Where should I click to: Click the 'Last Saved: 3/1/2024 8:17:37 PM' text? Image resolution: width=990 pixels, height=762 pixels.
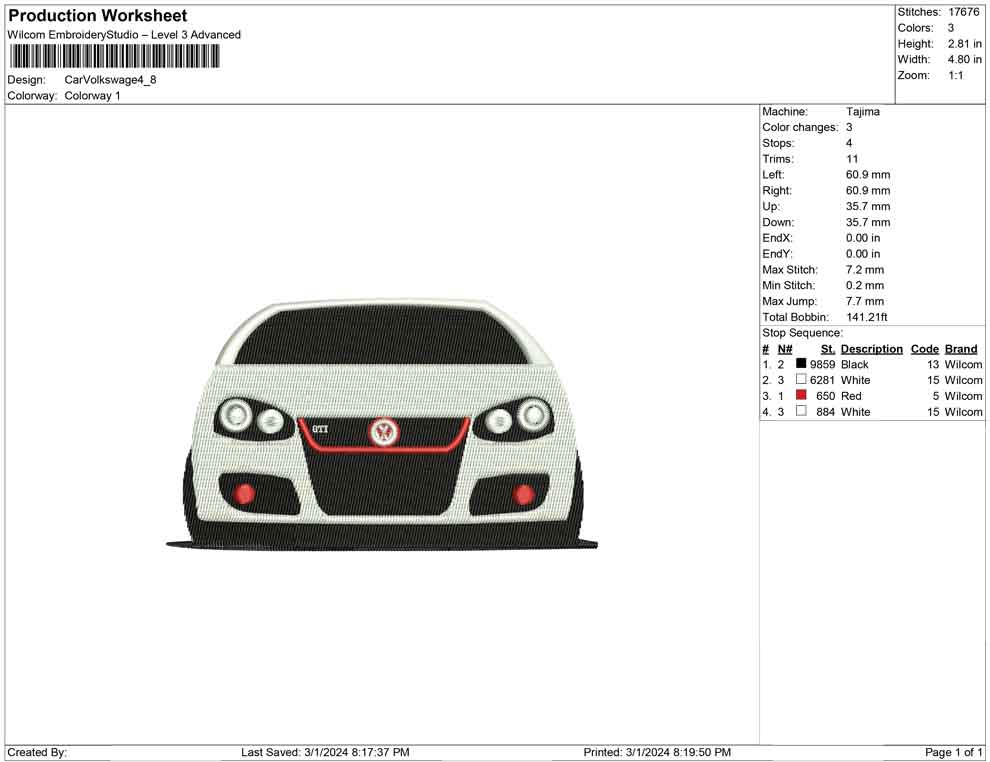[325, 752]
